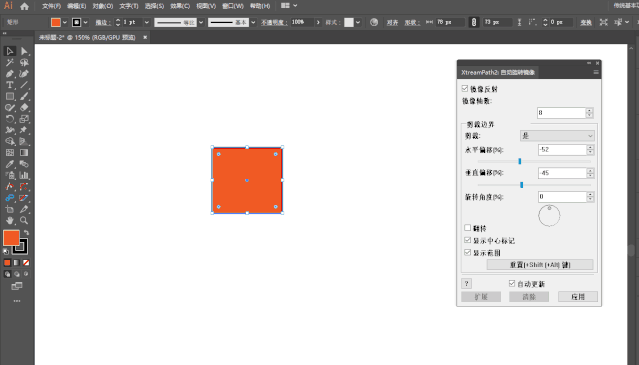Select the Paintbrush tool
639x365 pixels.
click(x=24, y=97)
